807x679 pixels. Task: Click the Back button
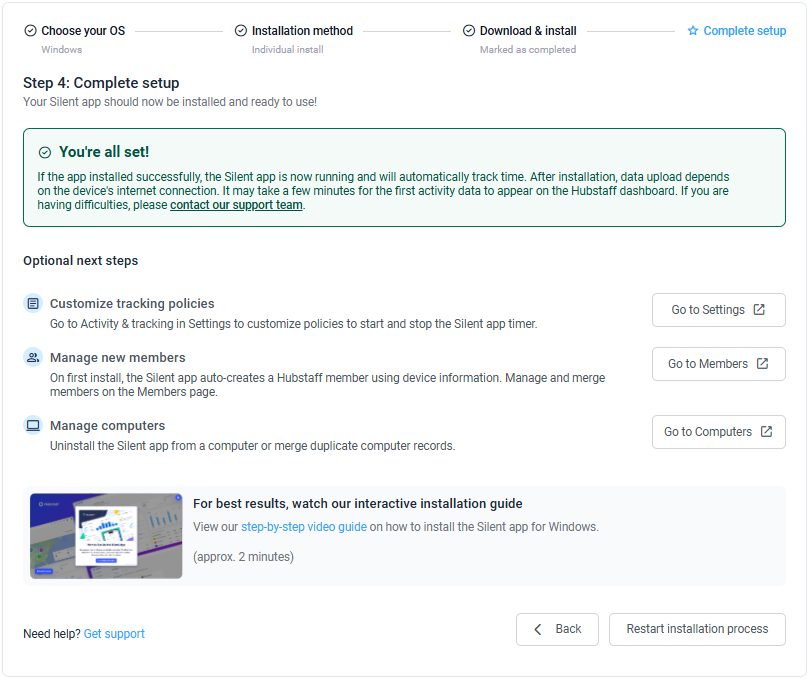click(557, 629)
